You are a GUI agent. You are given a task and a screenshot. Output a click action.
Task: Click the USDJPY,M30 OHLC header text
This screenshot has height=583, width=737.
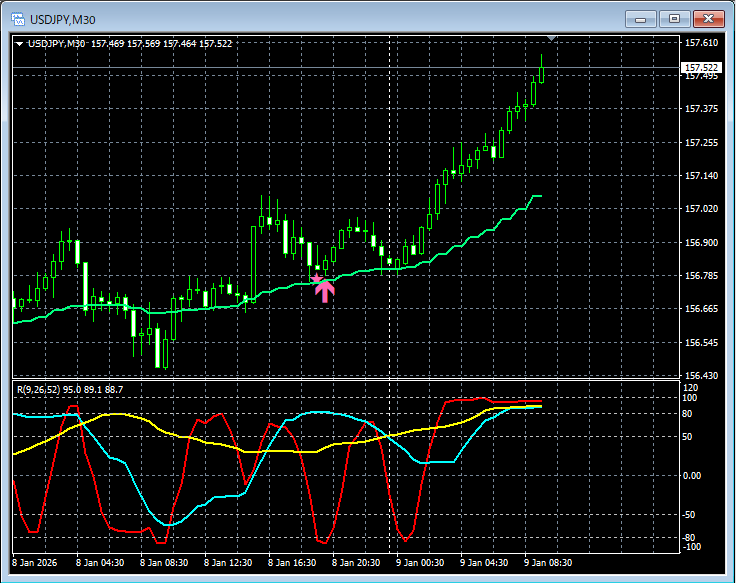click(x=130, y=44)
